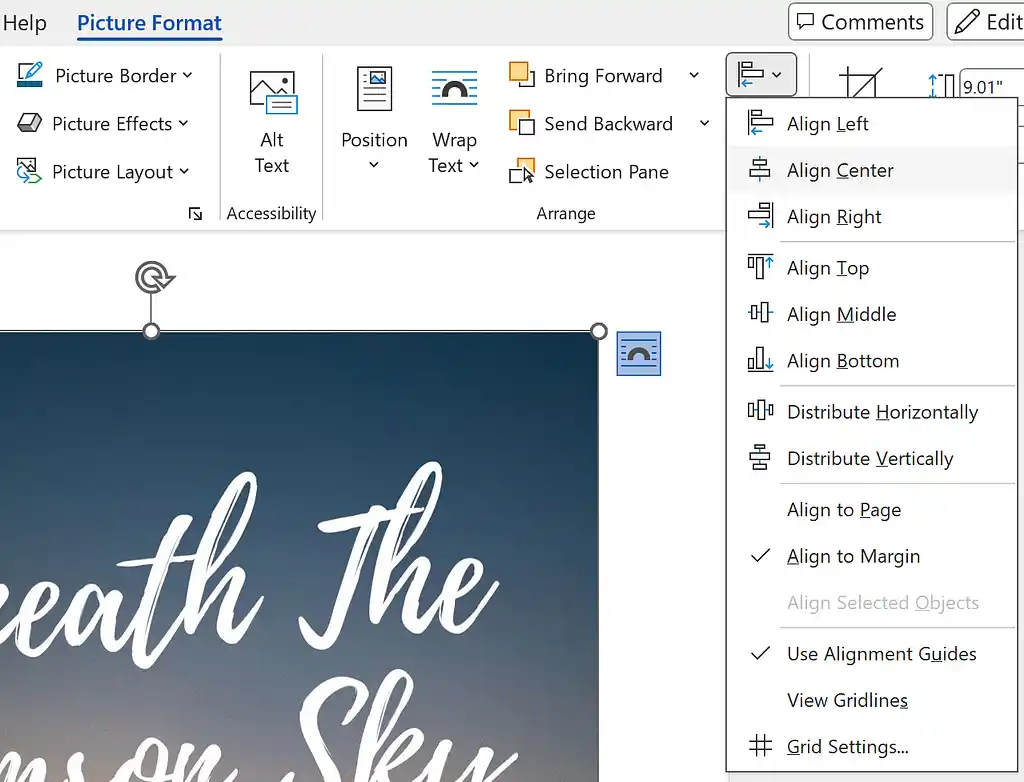Click the Crop tool icon
Viewport: 1024px width, 782px height.
pyautogui.click(x=861, y=83)
